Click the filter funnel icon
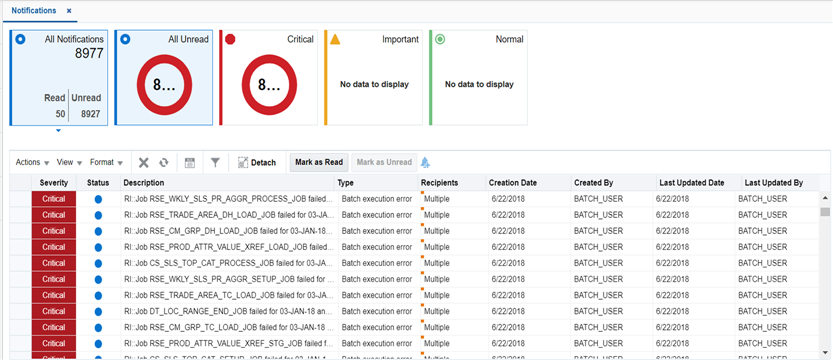This screenshot has height=360, width=833. click(215, 162)
